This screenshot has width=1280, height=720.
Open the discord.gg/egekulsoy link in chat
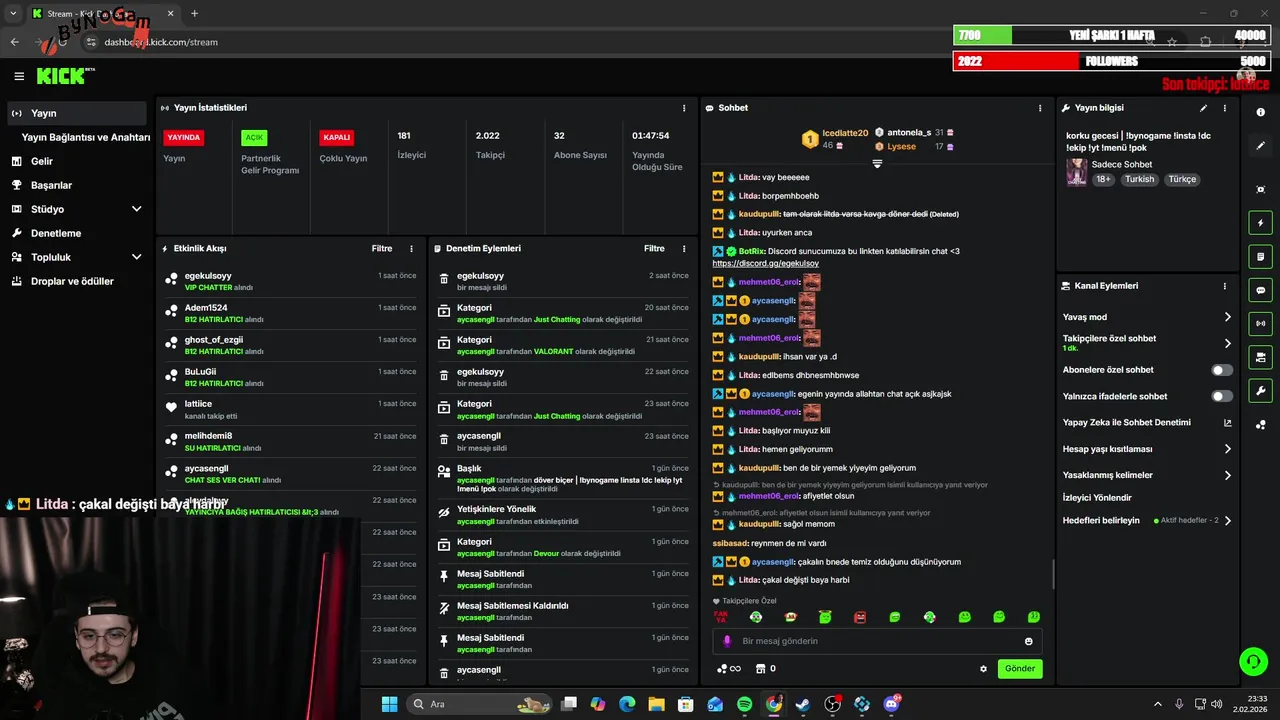click(x=765, y=263)
